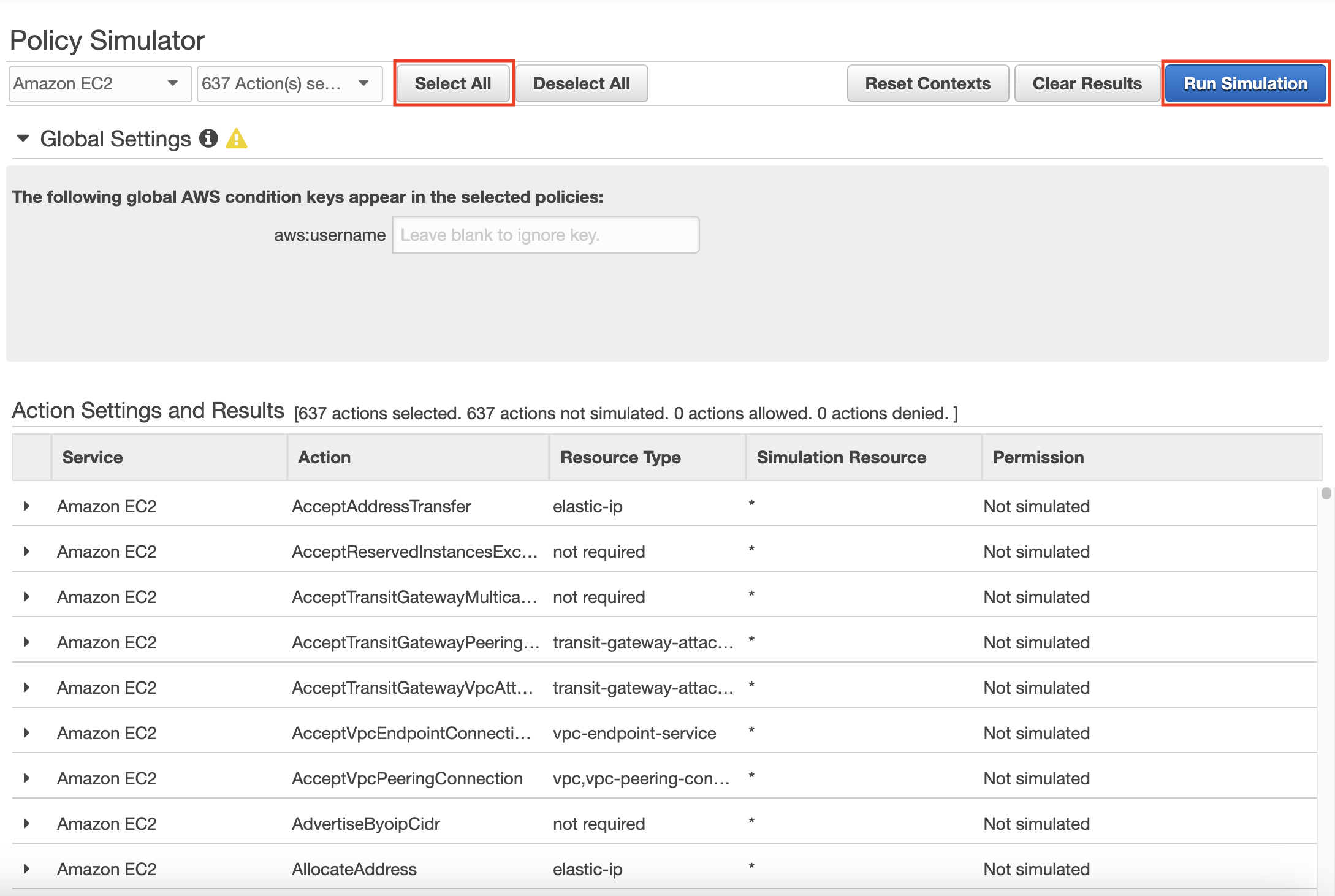Click the Global Settings info icon
This screenshot has height=896, width=1335.
[x=208, y=139]
